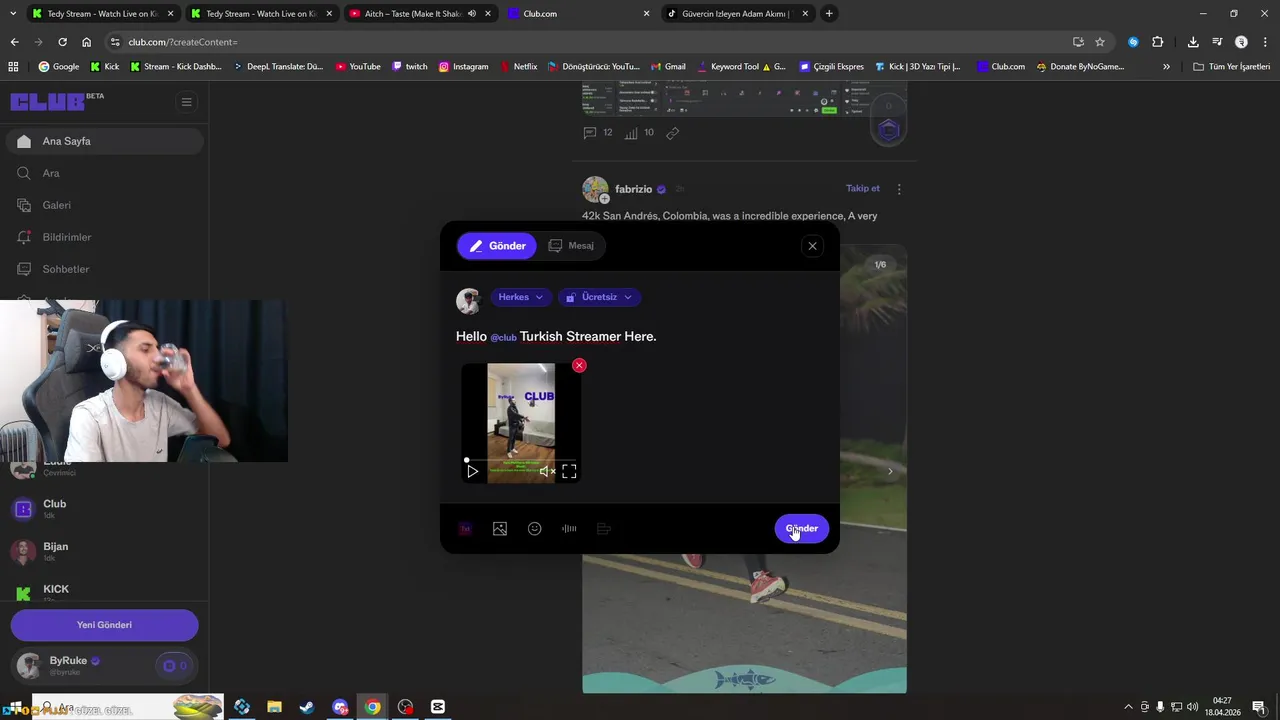
Task: Open Discord from the taskbar
Action: click(340, 707)
